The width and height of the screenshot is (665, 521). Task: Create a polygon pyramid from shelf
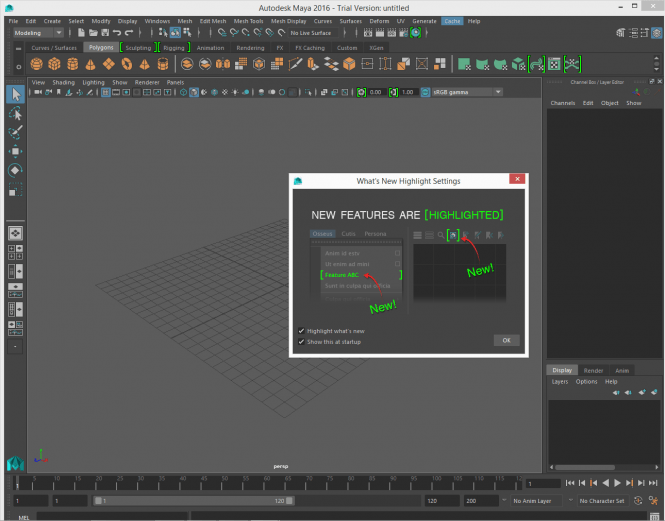pyautogui.click(x=145, y=64)
